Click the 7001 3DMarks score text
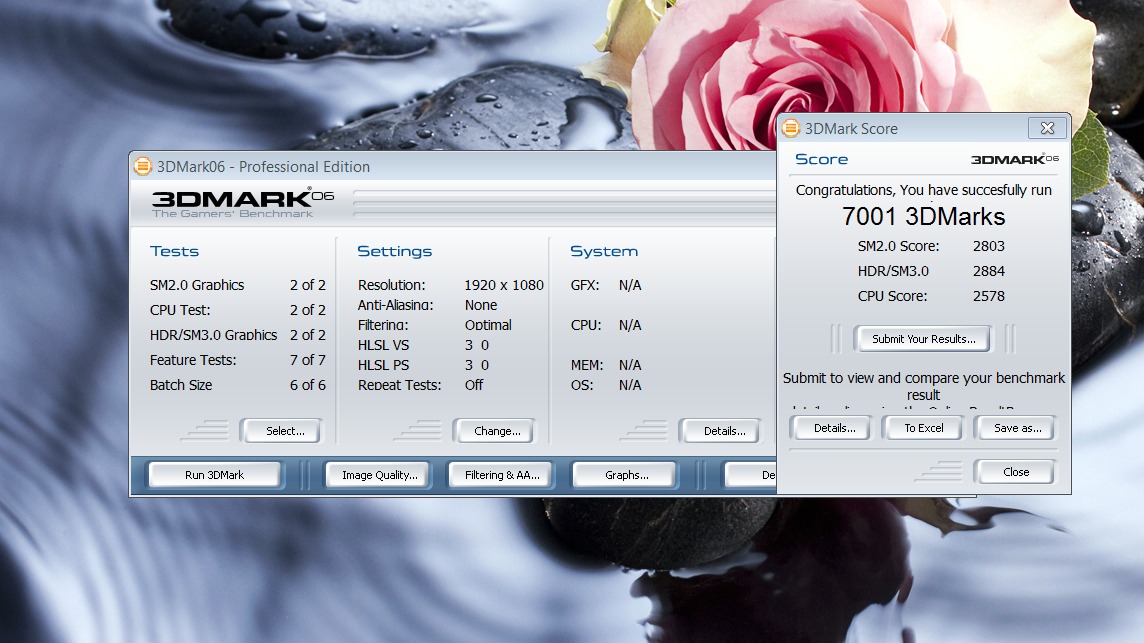This screenshot has height=643, width=1144. click(x=923, y=217)
